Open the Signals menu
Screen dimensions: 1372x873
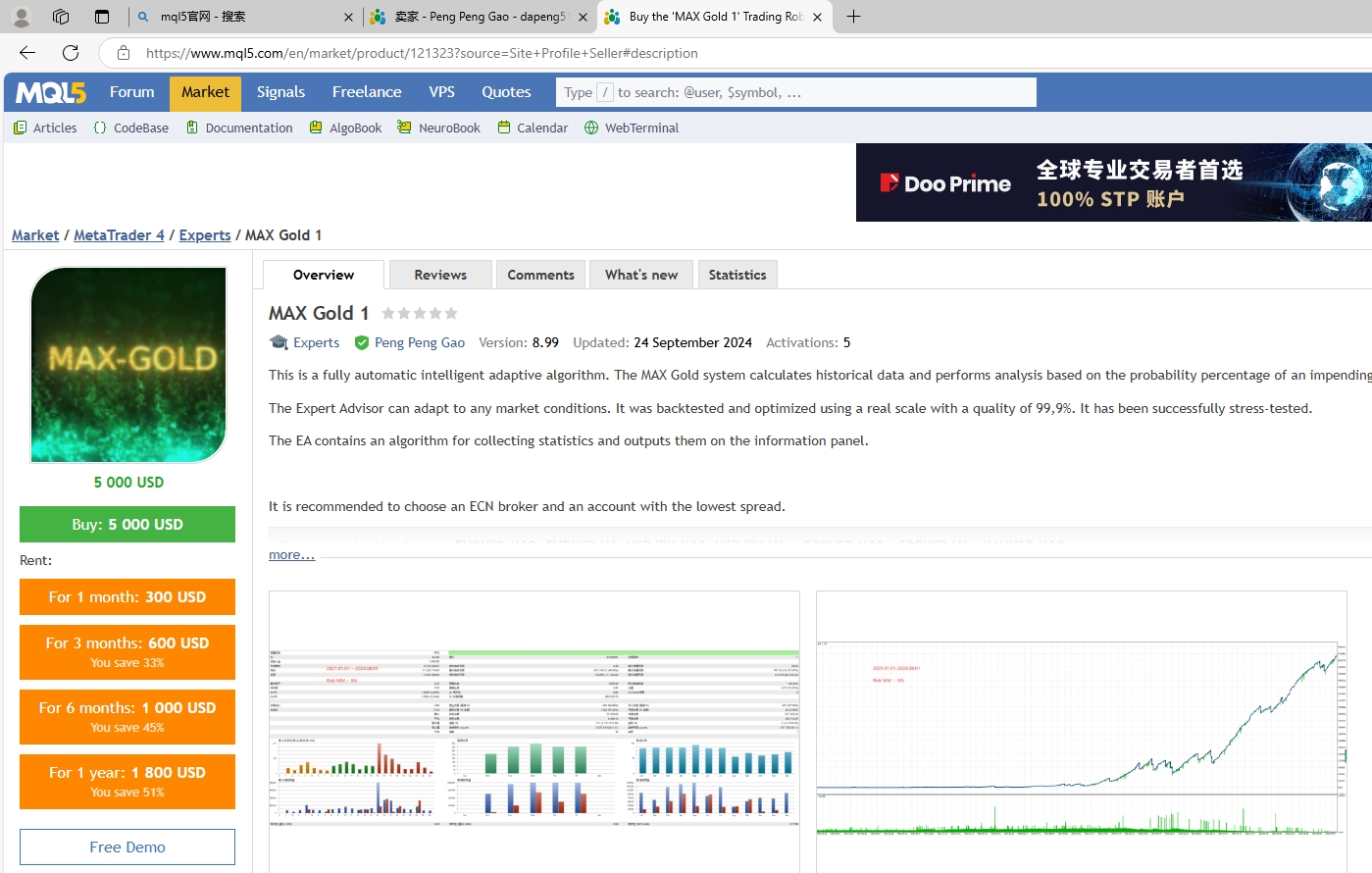point(280,92)
